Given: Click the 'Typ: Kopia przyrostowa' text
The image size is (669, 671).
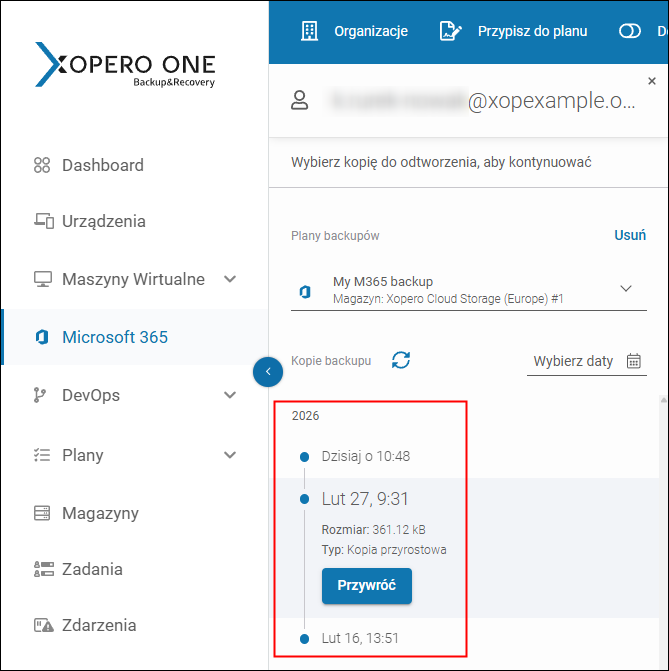Looking at the screenshot, I should [384, 550].
